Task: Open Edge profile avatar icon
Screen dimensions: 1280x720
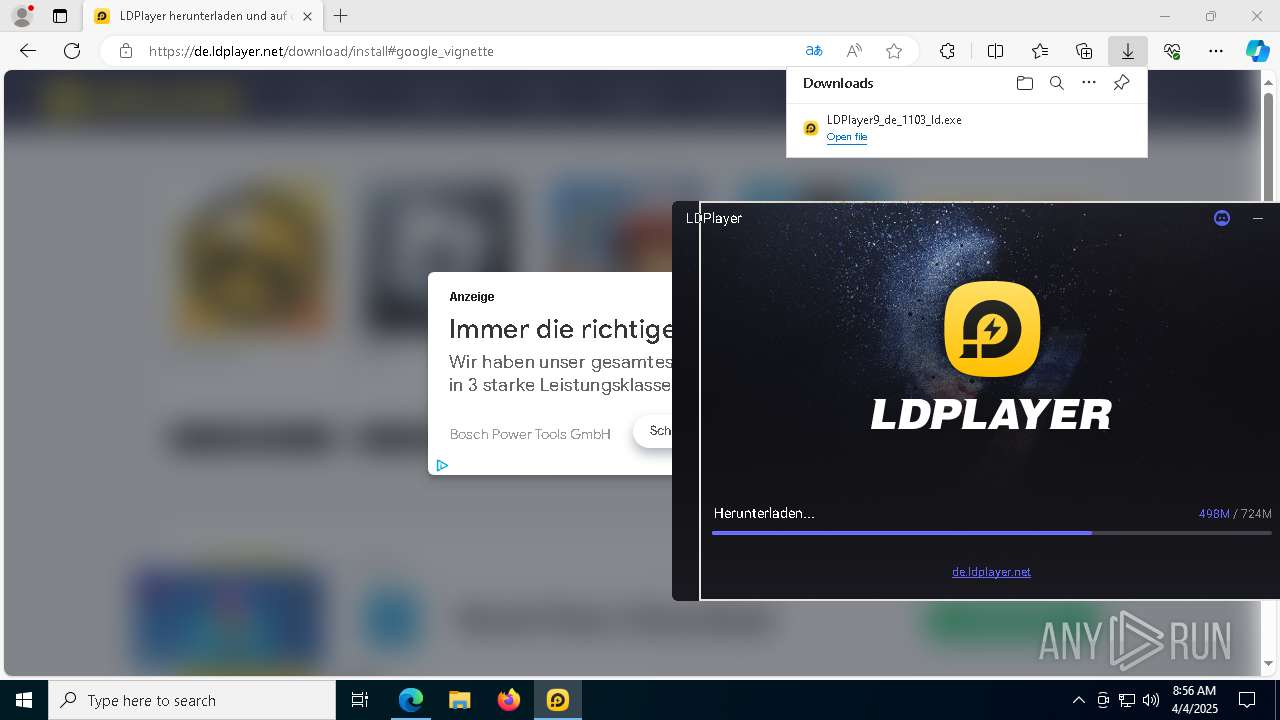Action: point(22,16)
